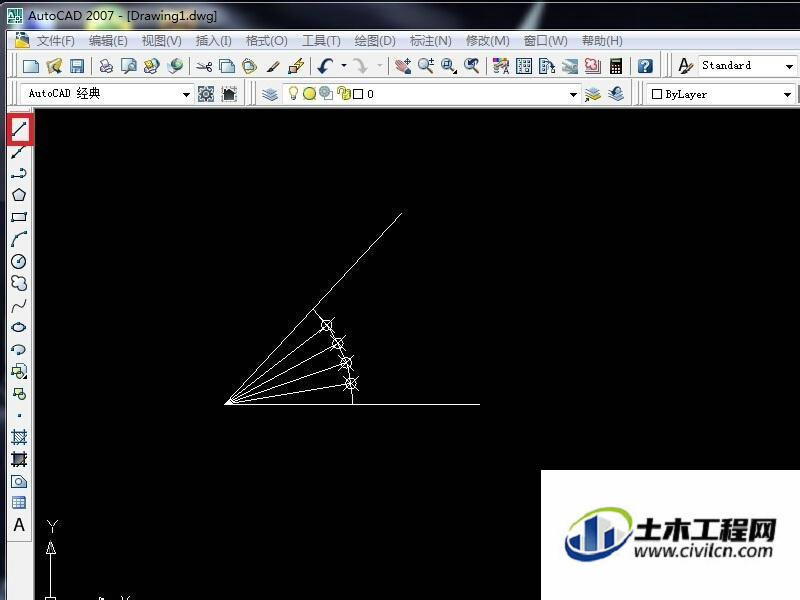Click the Open file icon
800x600 pixels.
point(54,66)
